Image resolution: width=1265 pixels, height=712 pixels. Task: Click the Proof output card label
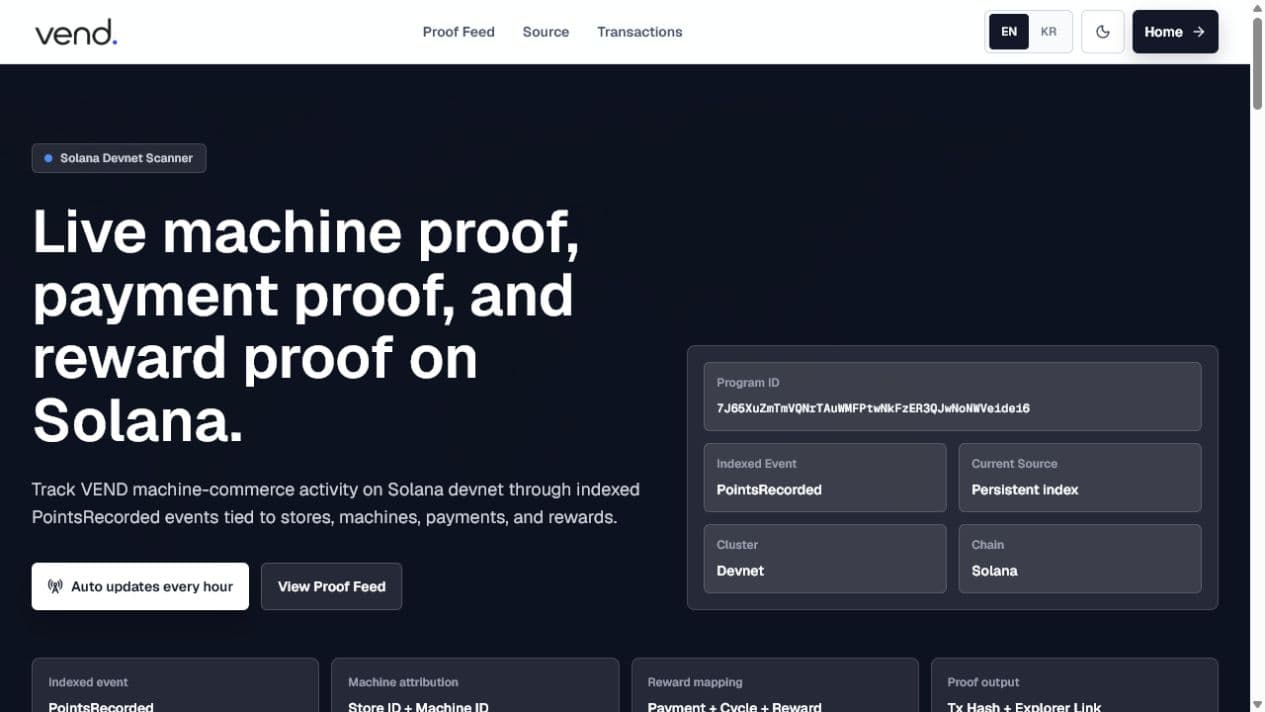tap(983, 682)
